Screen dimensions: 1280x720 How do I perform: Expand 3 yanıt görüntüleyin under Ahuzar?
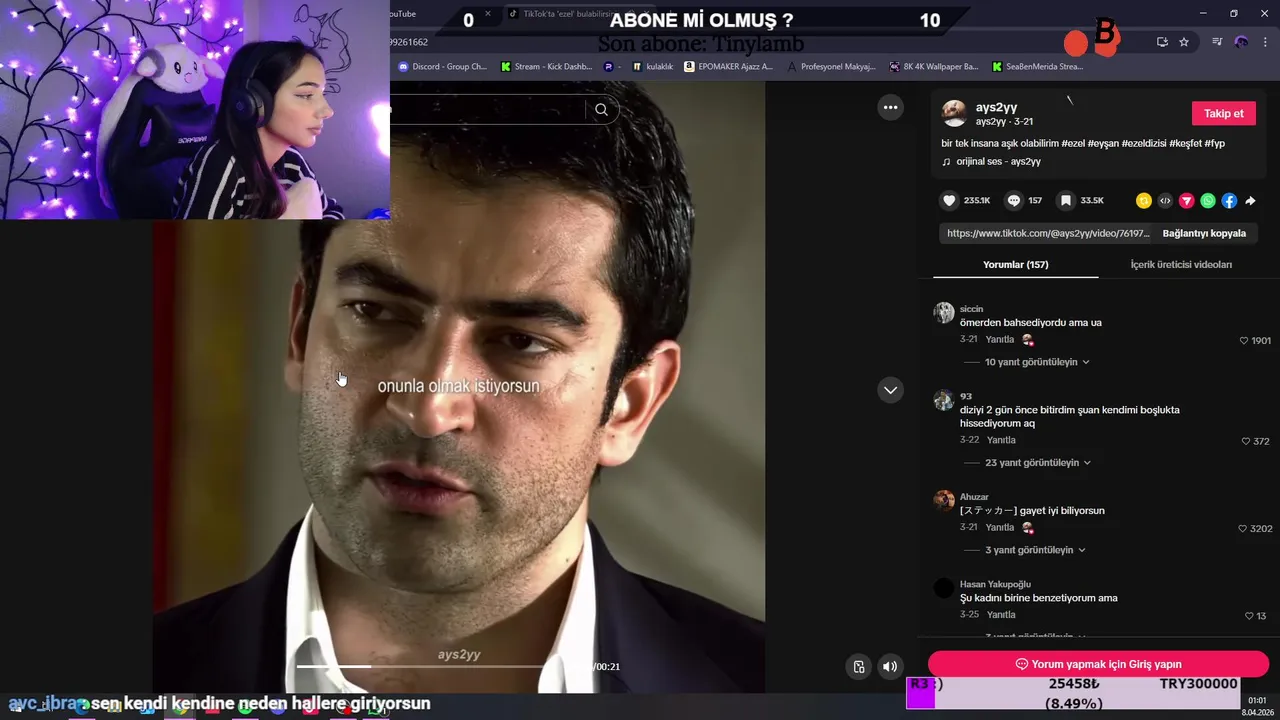[x=1034, y=550]
